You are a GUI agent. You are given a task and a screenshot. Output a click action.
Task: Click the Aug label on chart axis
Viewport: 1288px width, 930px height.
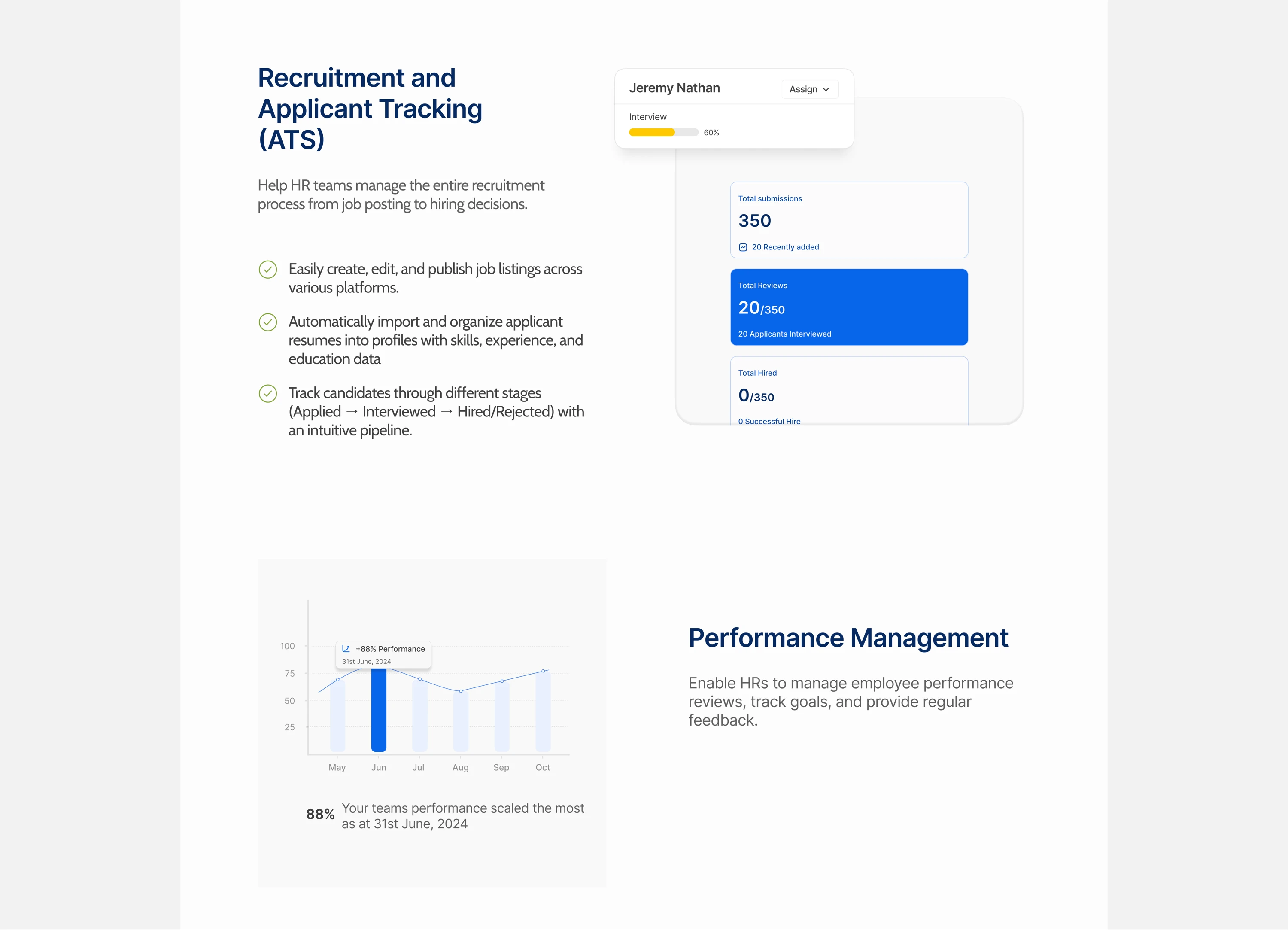[x=461, y=768]
